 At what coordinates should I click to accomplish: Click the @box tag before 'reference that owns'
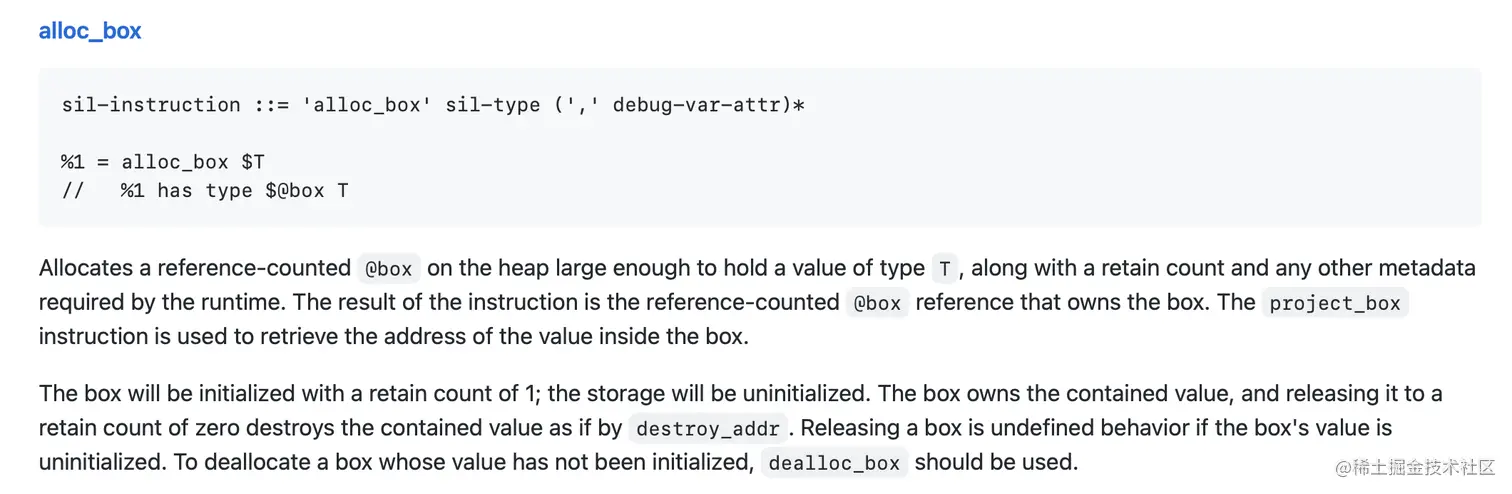tap(877, 303)
